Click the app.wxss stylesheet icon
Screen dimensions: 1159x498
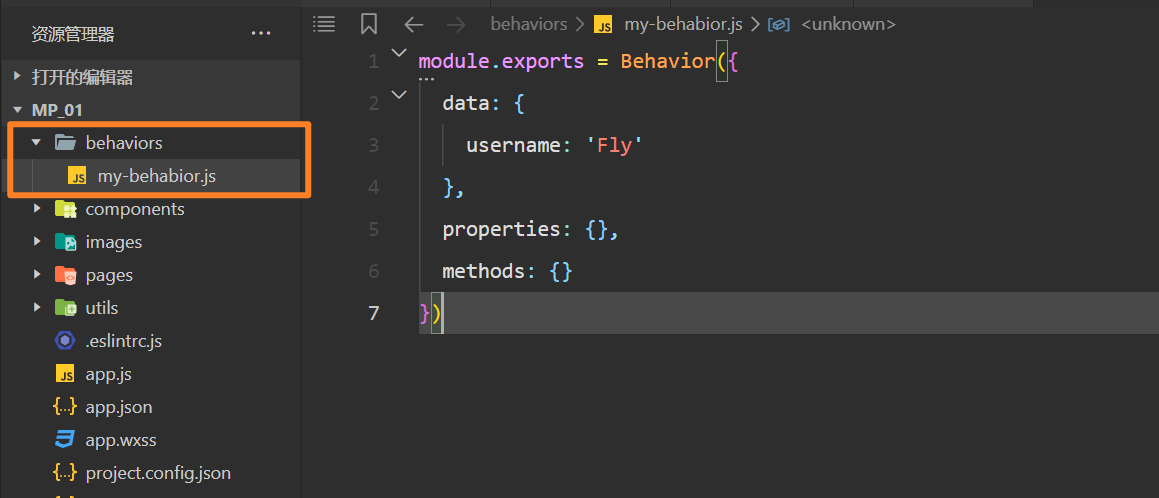[x=65, y=440]
